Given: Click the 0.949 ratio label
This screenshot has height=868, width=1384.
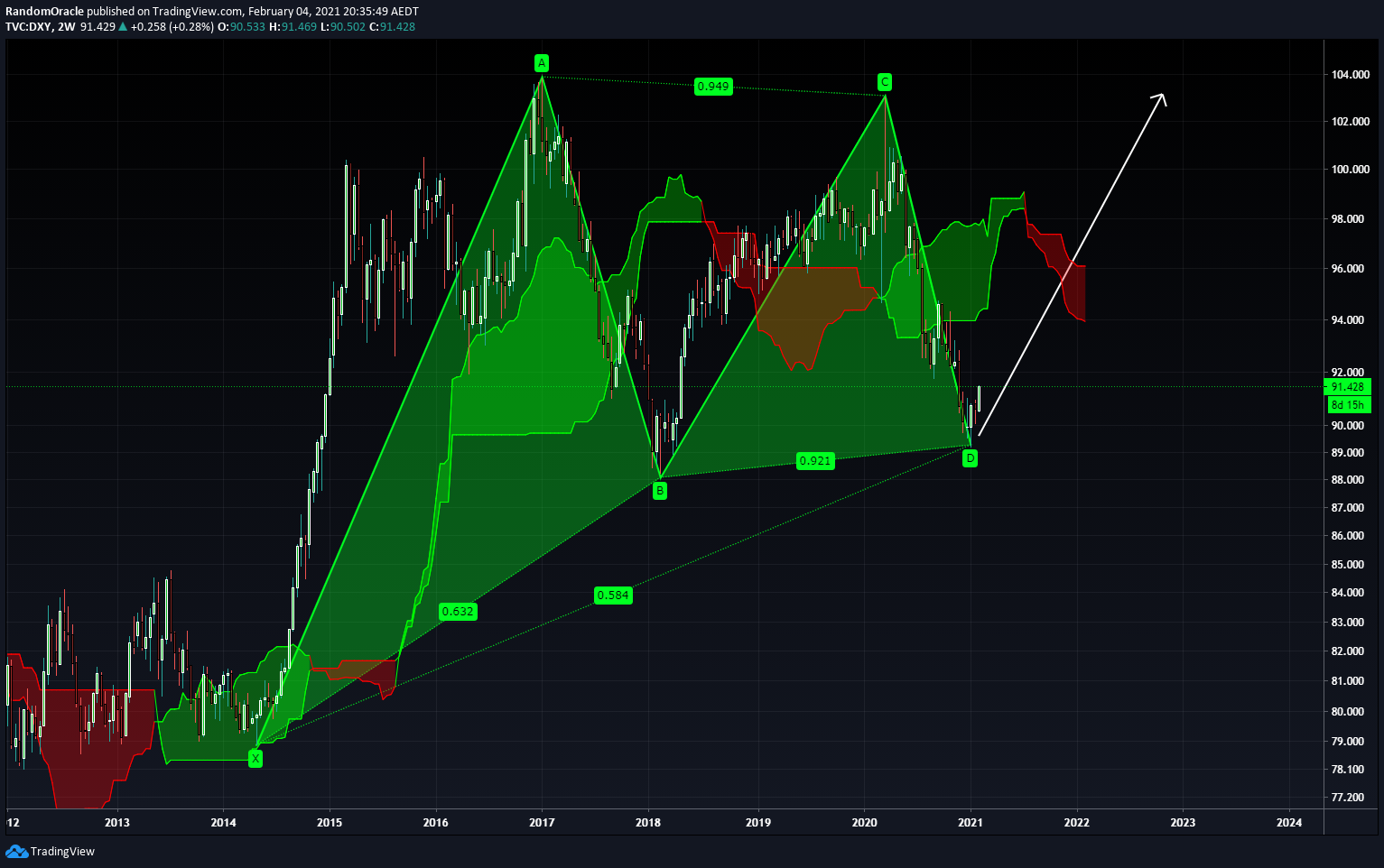Looking at the screenshot, I should coord(713,87).
